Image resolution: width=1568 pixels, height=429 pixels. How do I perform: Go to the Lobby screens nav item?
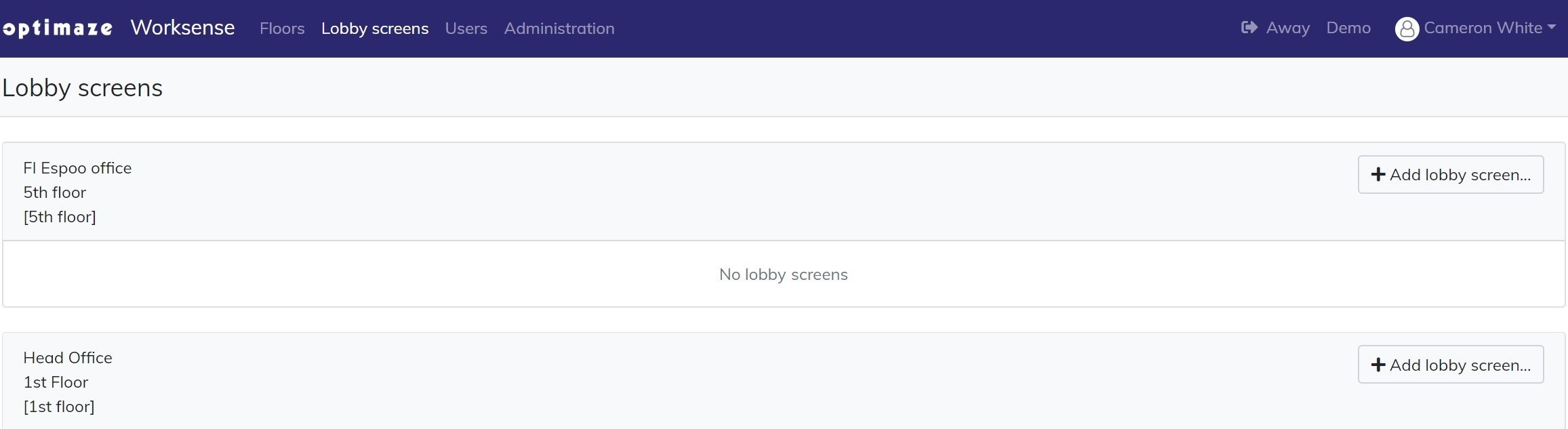click(x=375, y=28)
